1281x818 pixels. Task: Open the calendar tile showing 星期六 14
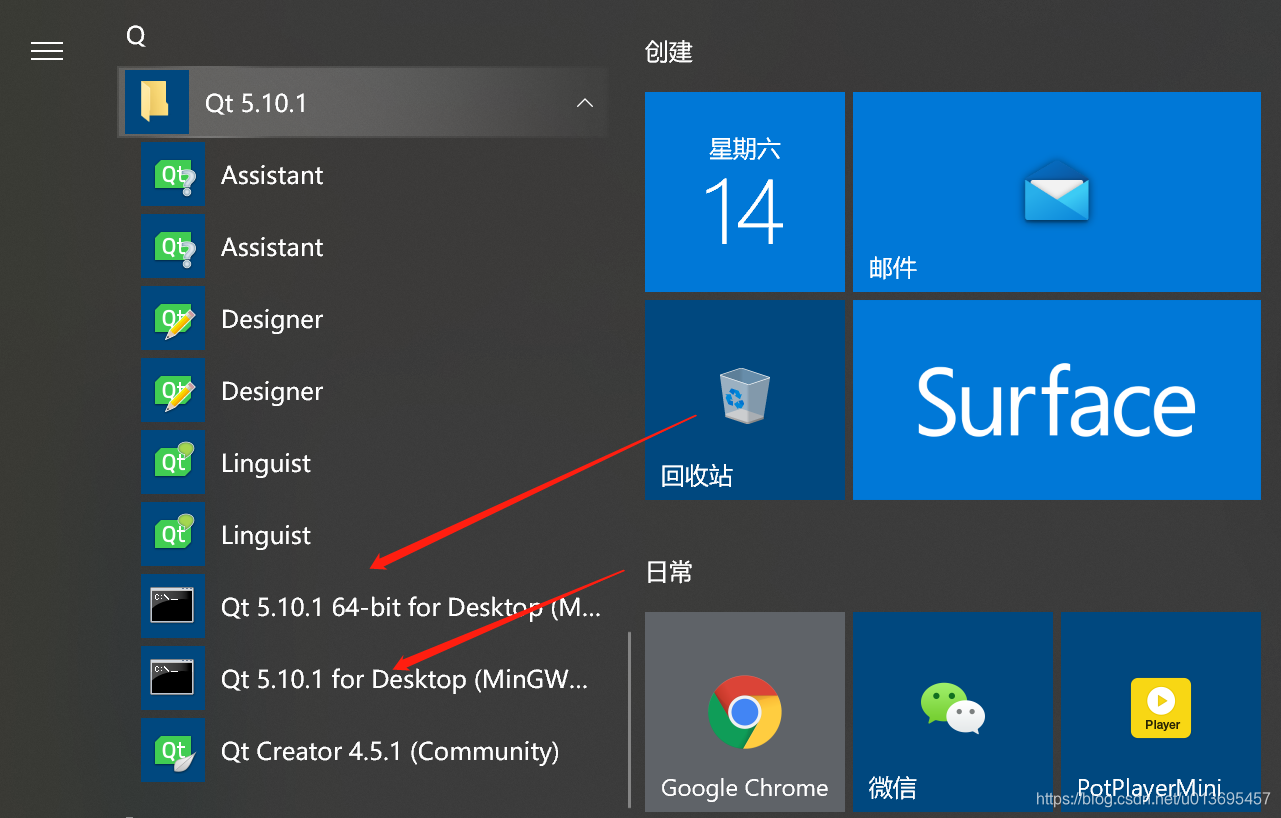click(745, 192)
